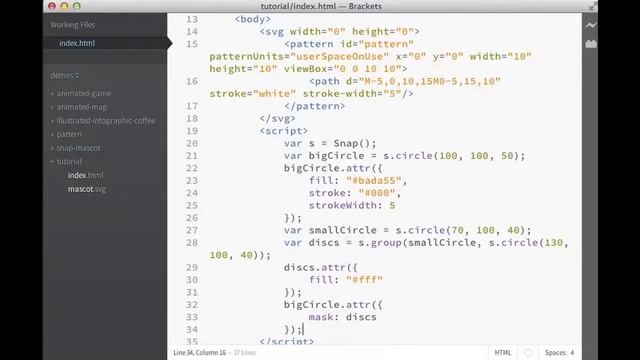Edit the indentation size value 4
This screenshot has width=640, height=360.
pyautogui.click(x=572, y=353)
